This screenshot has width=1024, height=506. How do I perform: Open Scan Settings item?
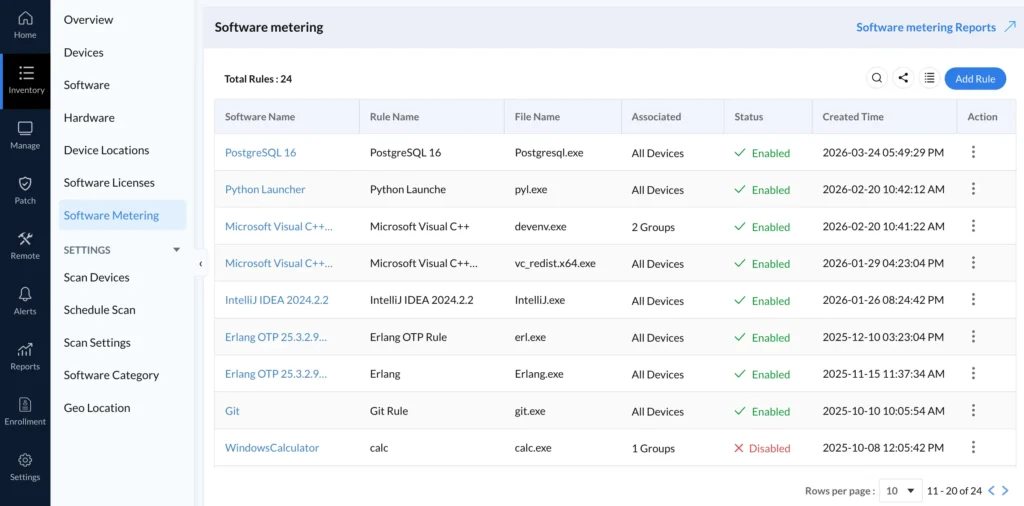(97, 343)
